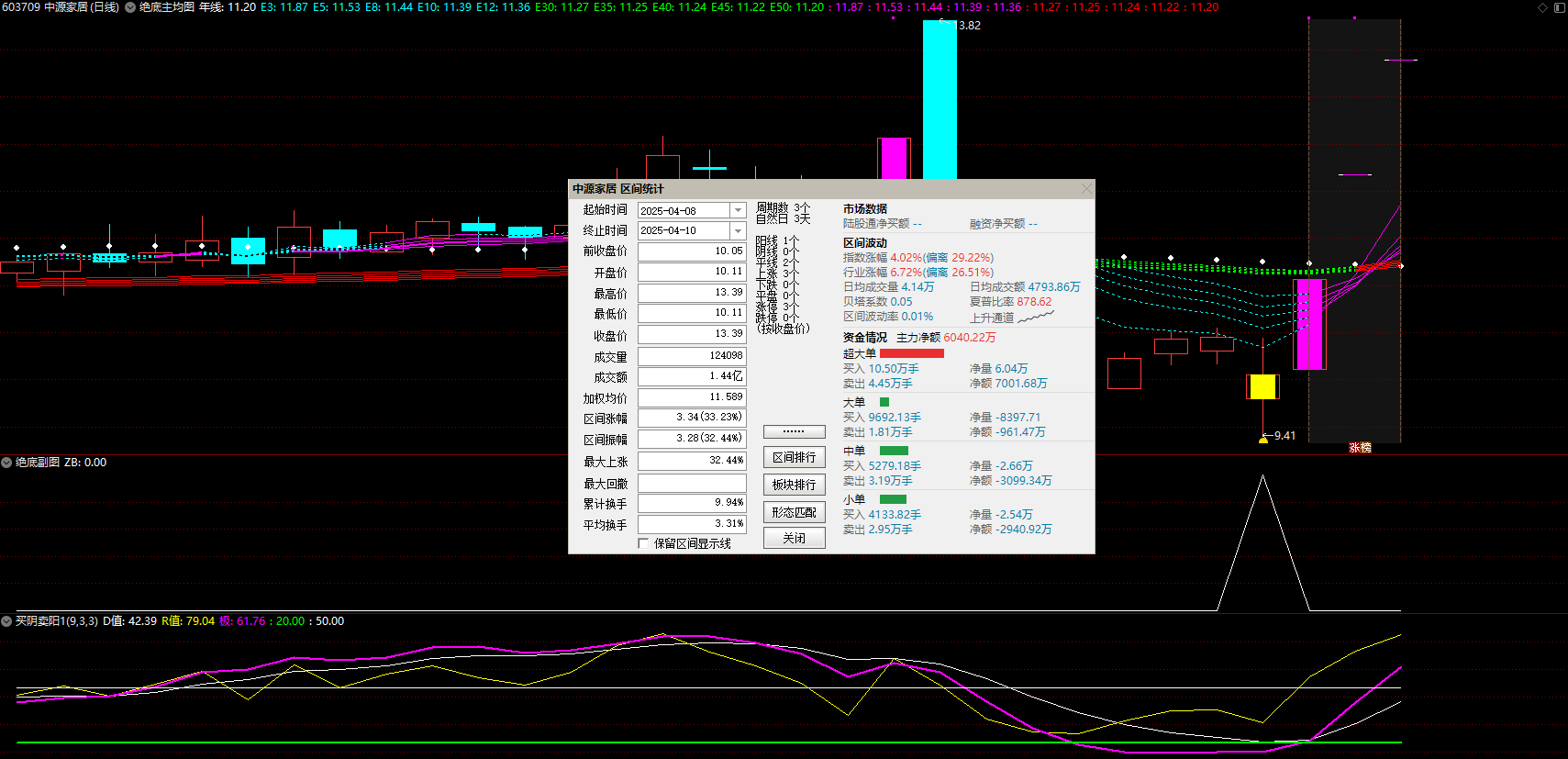This screenshot has width=1568, height=759.
Task: Click the 板块排行 button
Action: pos(794,485)
